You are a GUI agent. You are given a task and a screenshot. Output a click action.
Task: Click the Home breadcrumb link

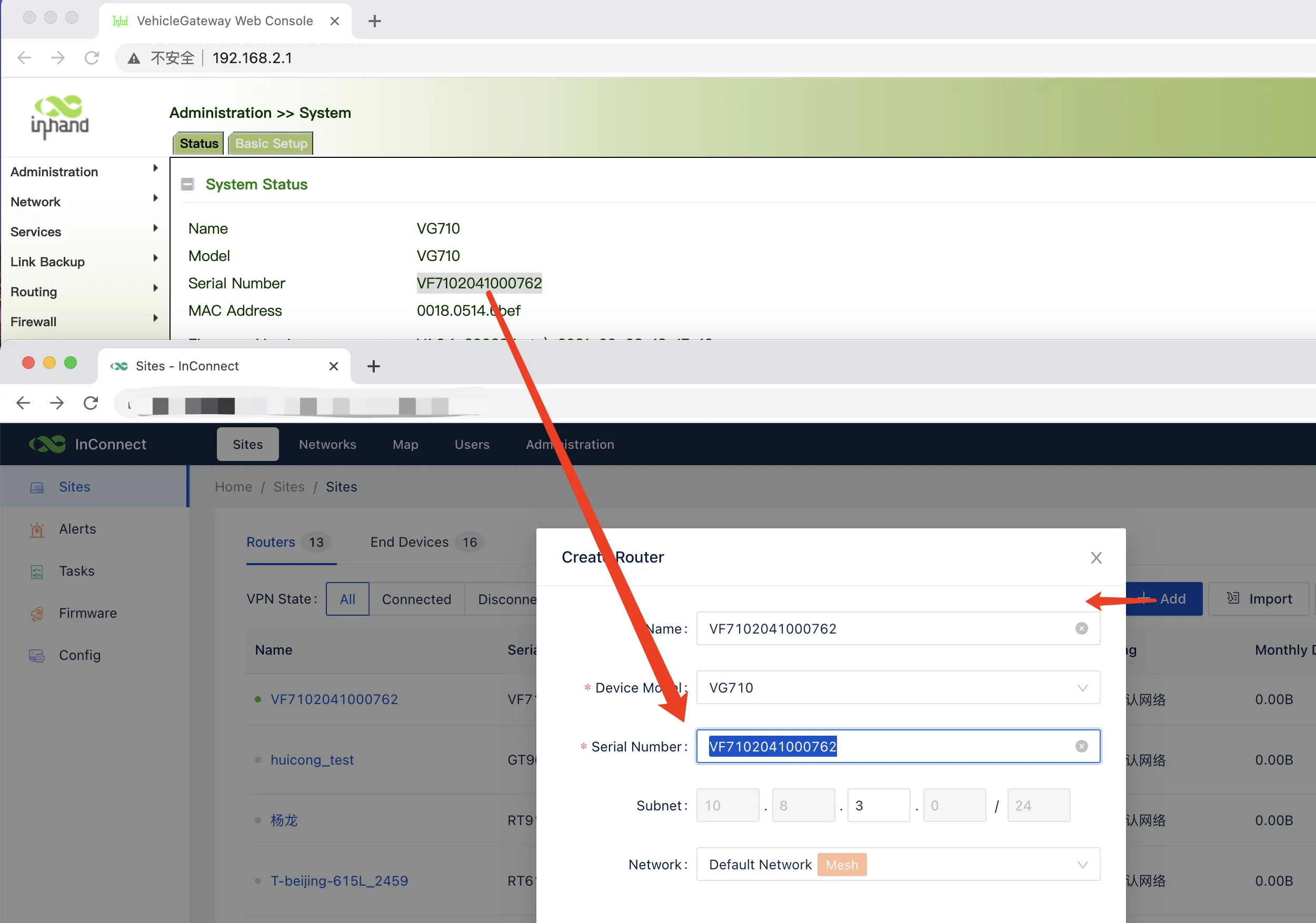(233, 486)
